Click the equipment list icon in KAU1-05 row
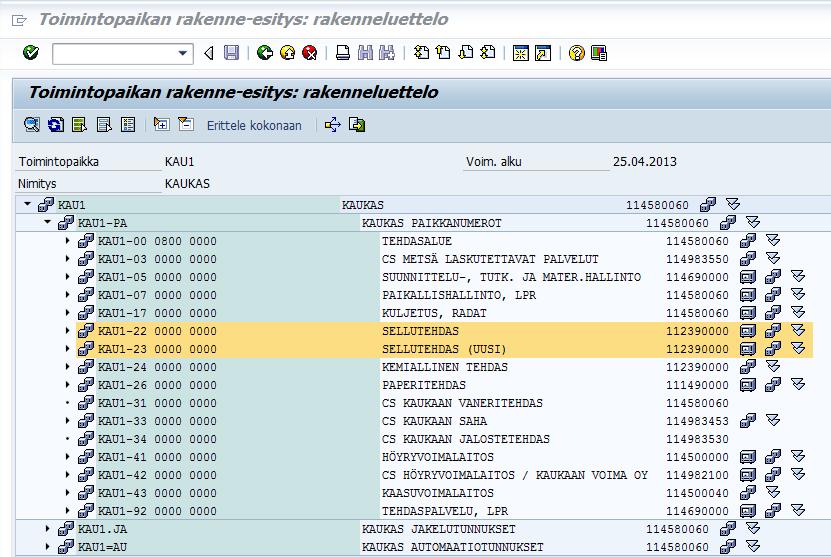The height and width of the screenshot is (557, 831). click(748, 277)
